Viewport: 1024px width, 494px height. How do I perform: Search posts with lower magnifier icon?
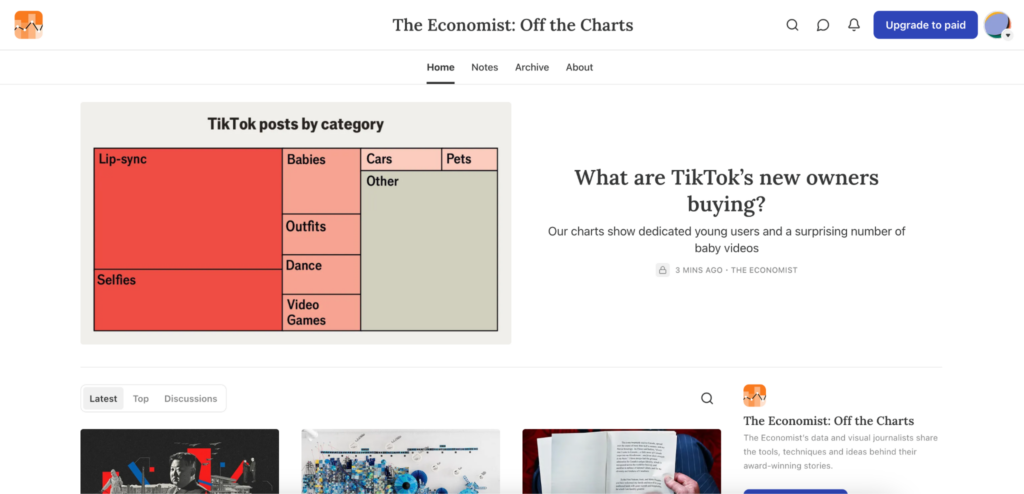point(707,398)
